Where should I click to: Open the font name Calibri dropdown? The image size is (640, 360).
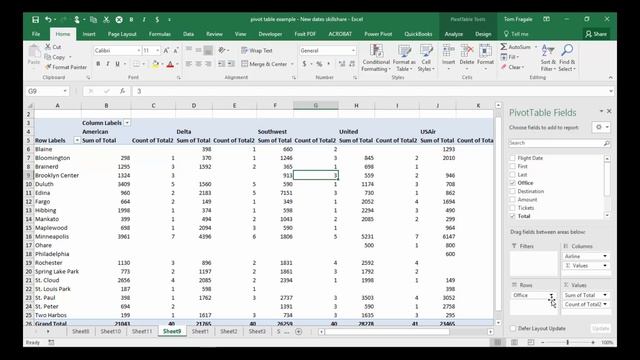click(138, 51)
